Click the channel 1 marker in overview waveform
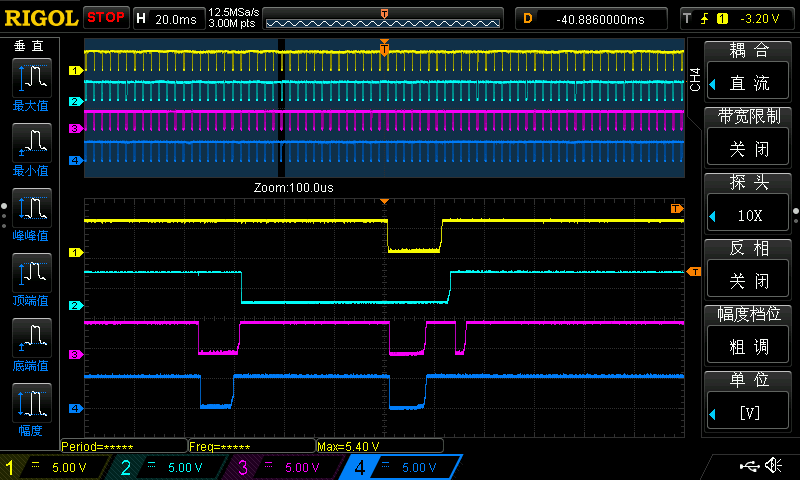 [76, 70]
